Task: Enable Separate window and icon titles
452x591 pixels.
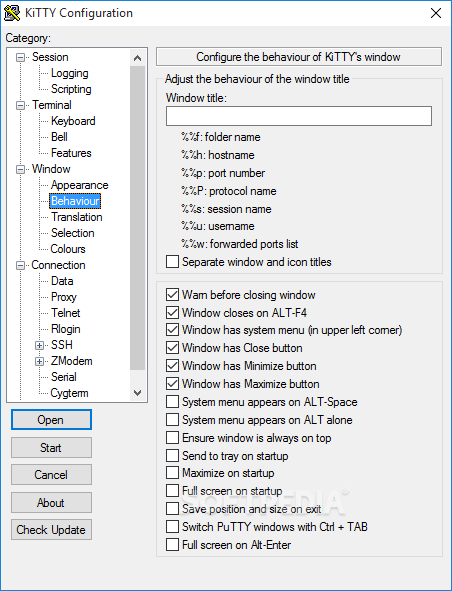Action: point(249,262)
